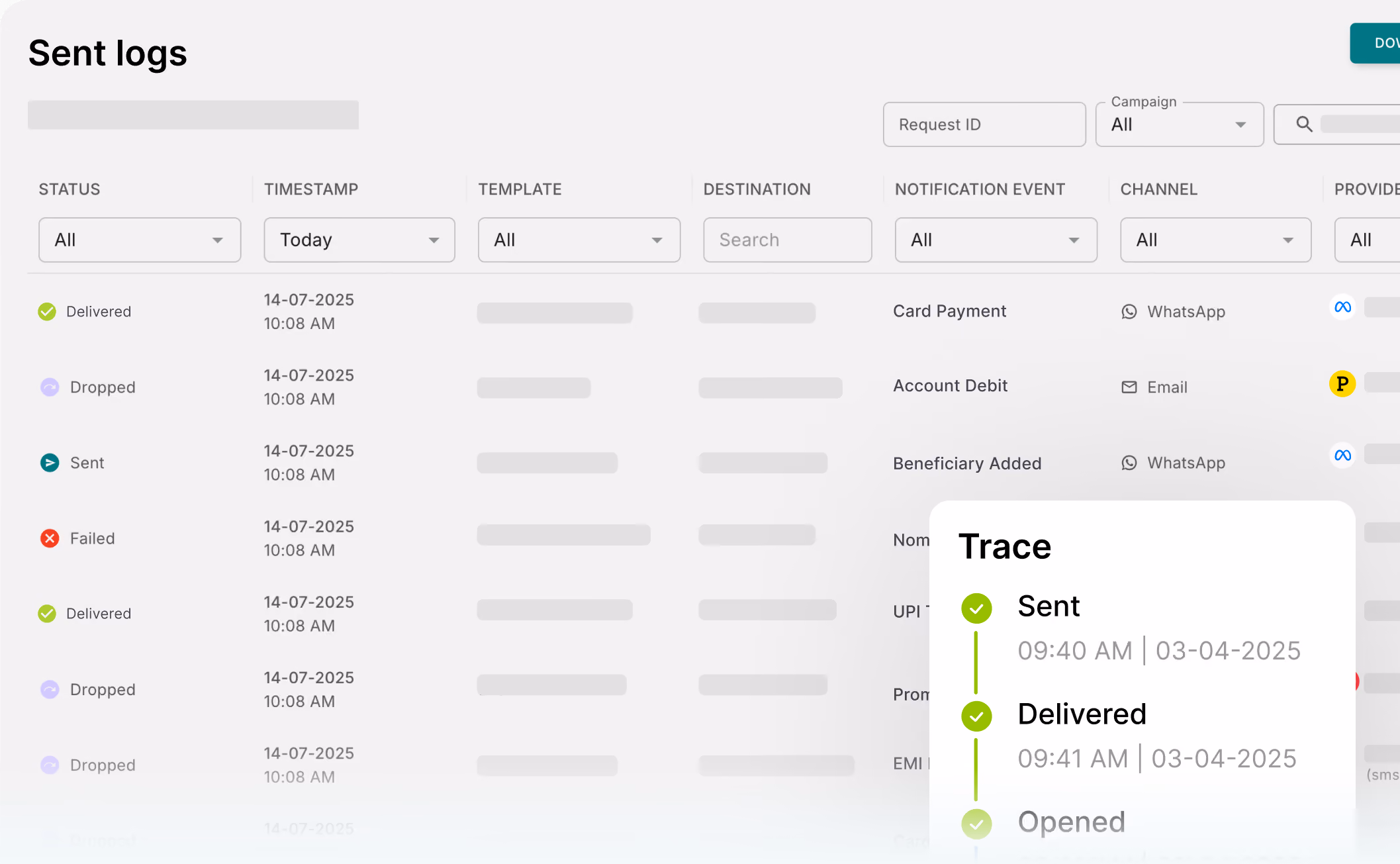Image resolution: width=1400 pixels, height=864 pixels.
Task: Click the Sent status label in the table
Action: 87,463
